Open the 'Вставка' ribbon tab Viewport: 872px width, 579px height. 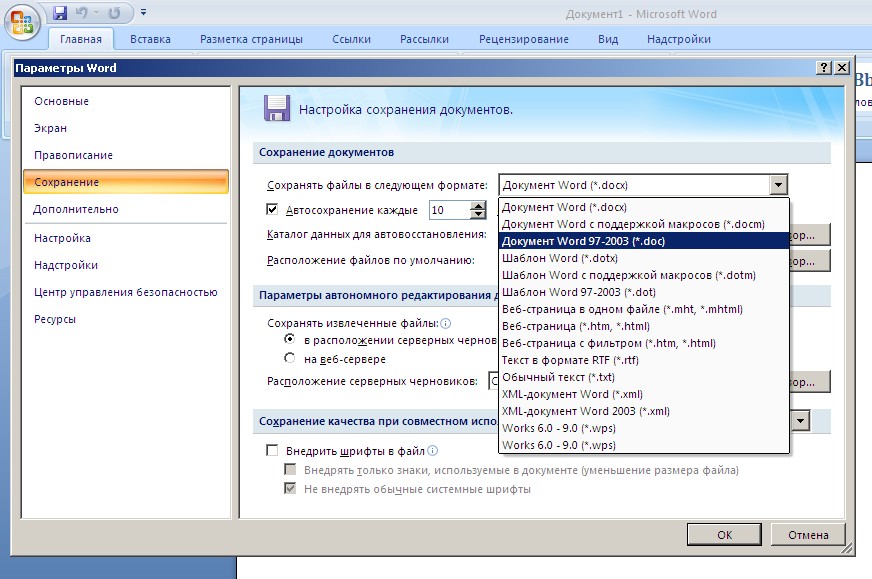(x=150, y=39)
